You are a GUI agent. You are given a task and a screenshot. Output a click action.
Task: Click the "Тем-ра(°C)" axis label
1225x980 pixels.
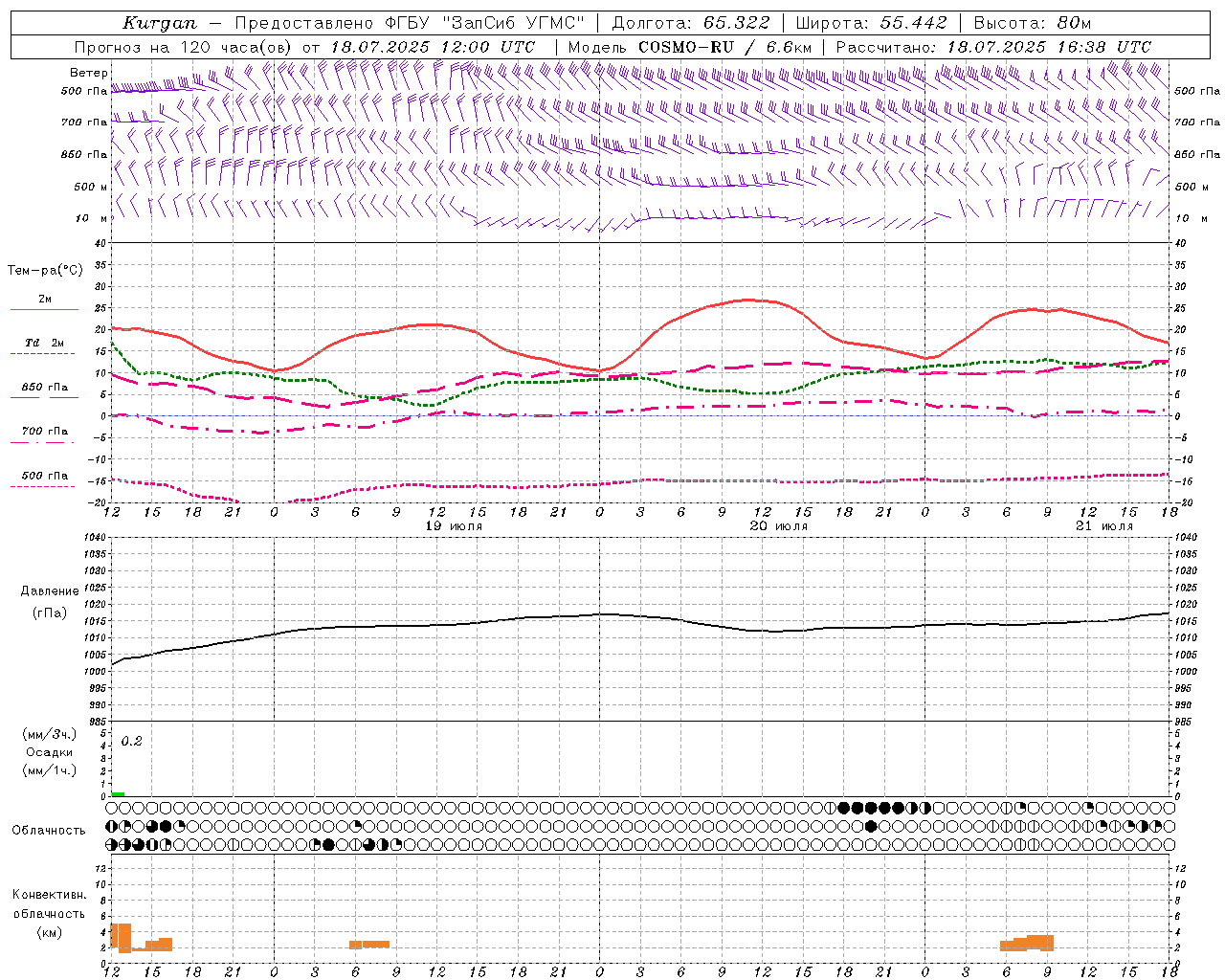click(x=45, y=271)
